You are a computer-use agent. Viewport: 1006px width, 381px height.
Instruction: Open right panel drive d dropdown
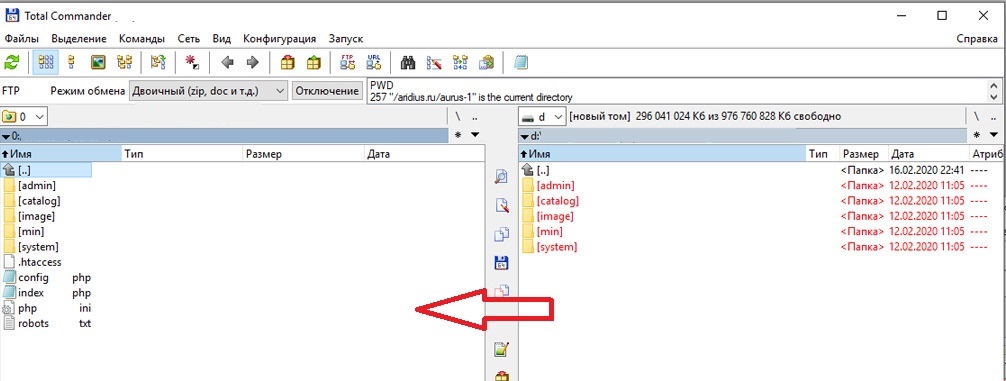542,117
